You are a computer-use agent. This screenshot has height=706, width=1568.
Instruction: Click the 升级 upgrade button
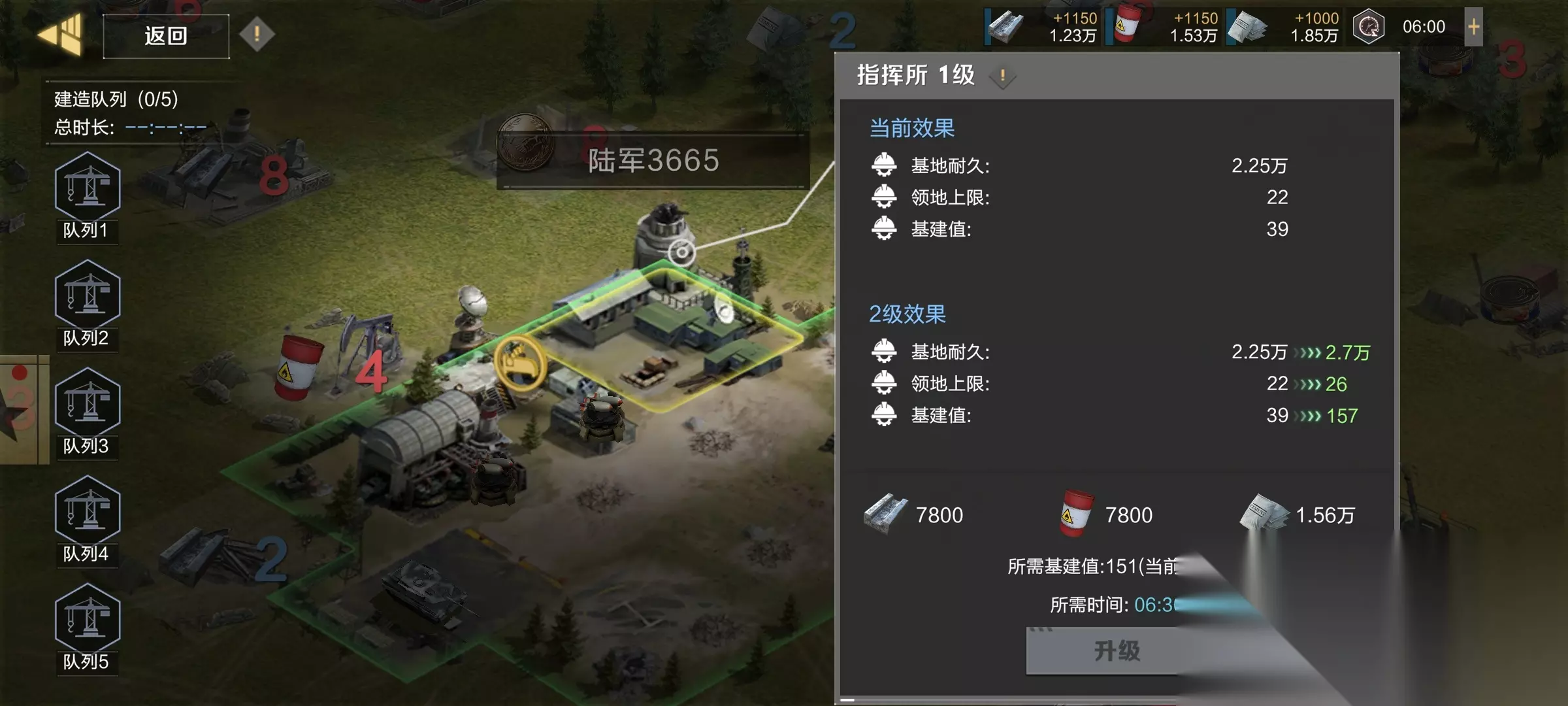[1117, 650]
